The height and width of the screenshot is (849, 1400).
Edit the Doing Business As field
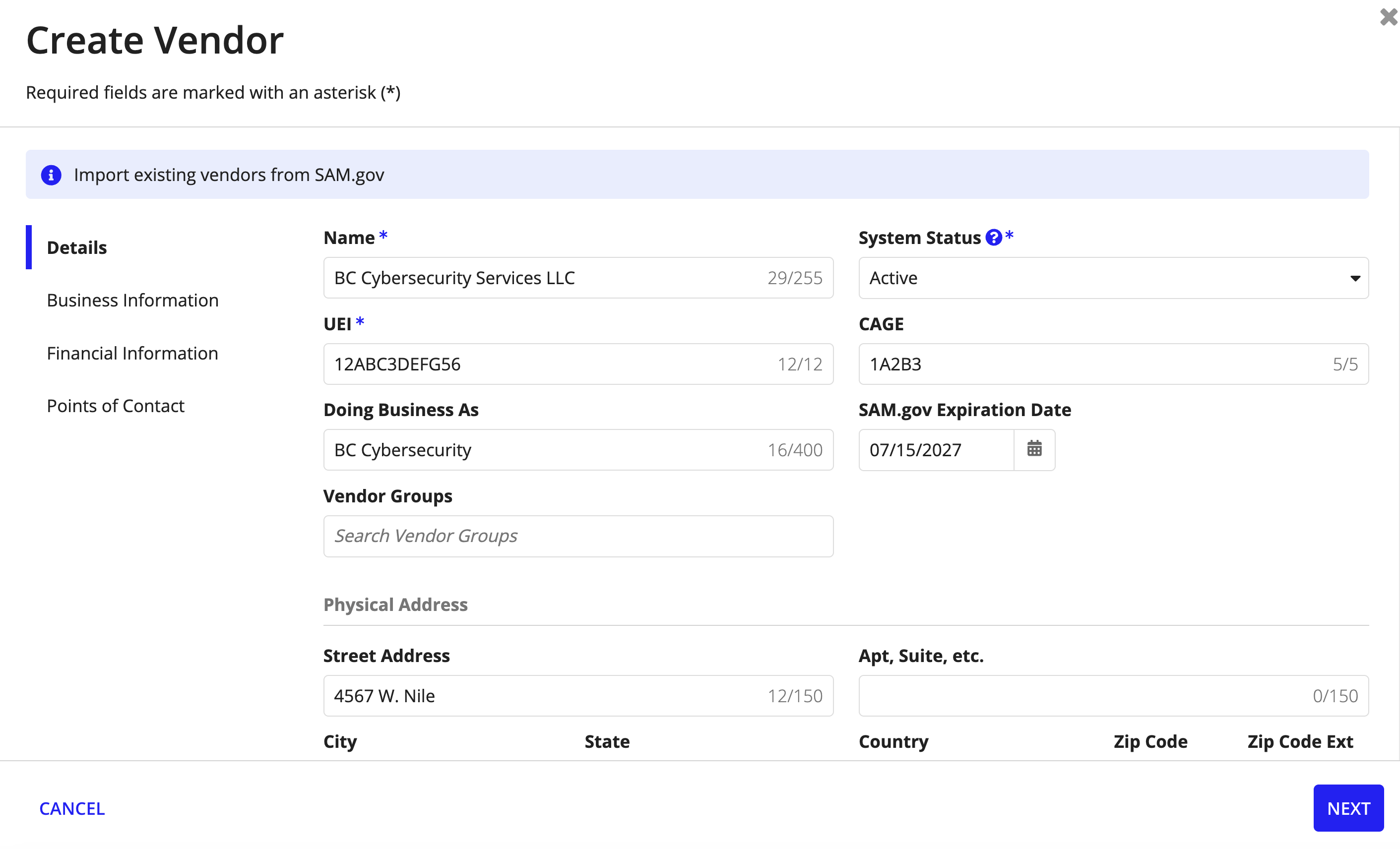[578, 450]
